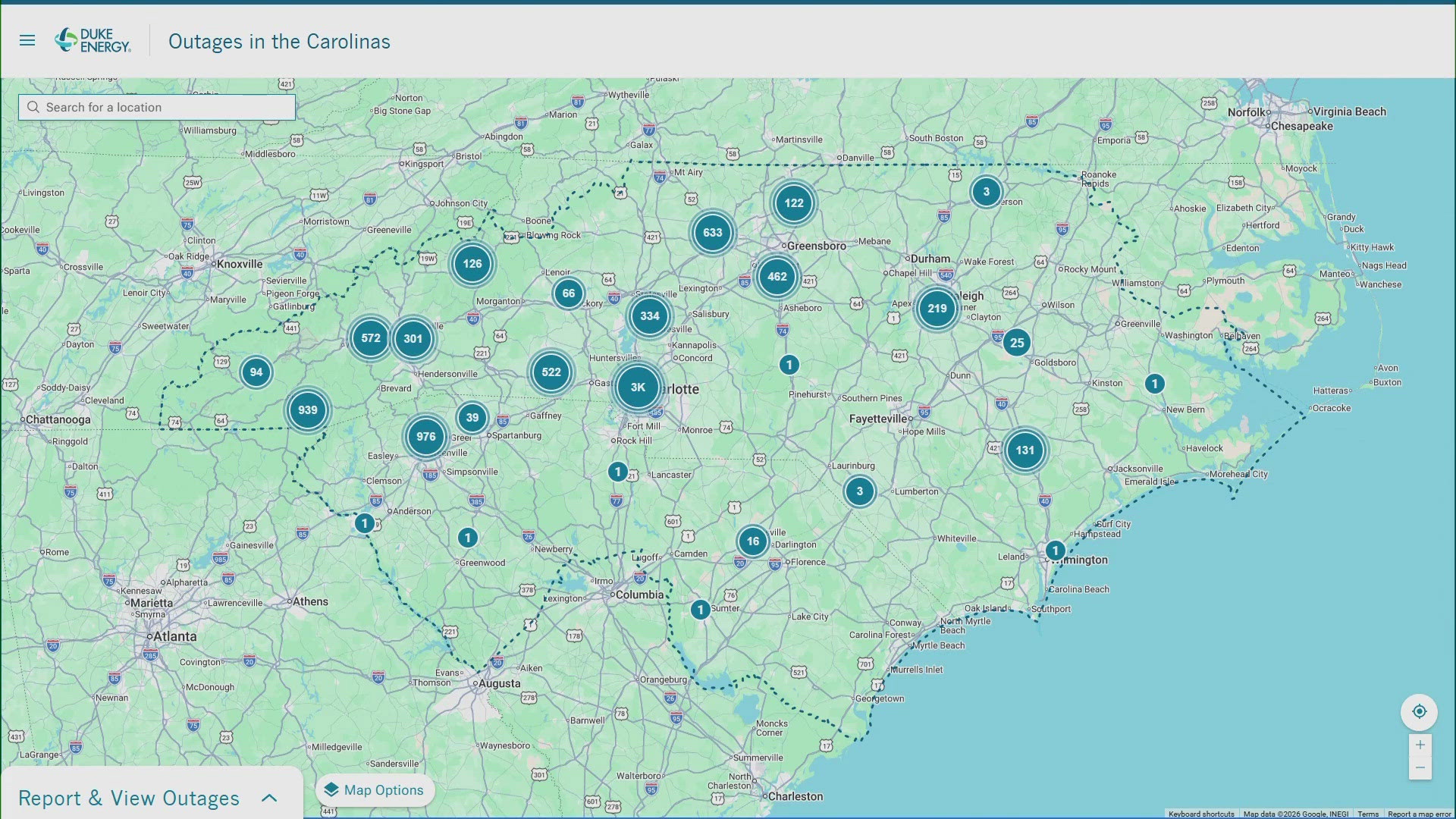
Task: Click Report a map error link
Action: [x=1419, y=814]
